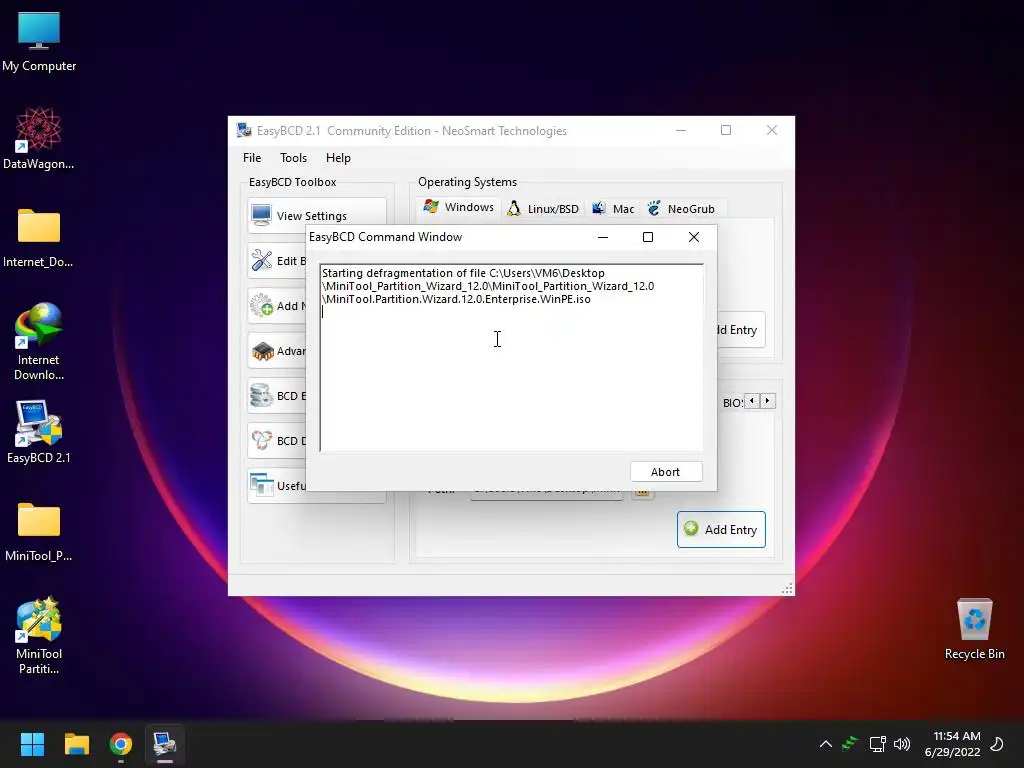Click the Useful Utilities icon
This screenshot has height=768, width=1024.
pos(262,485)
